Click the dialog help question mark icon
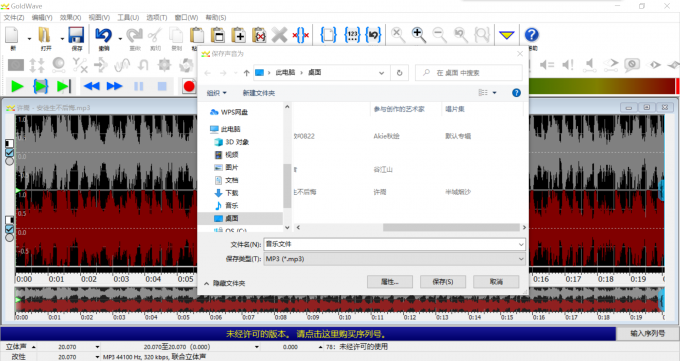Viewport: 680px width, 361px height. click(516, 93)
